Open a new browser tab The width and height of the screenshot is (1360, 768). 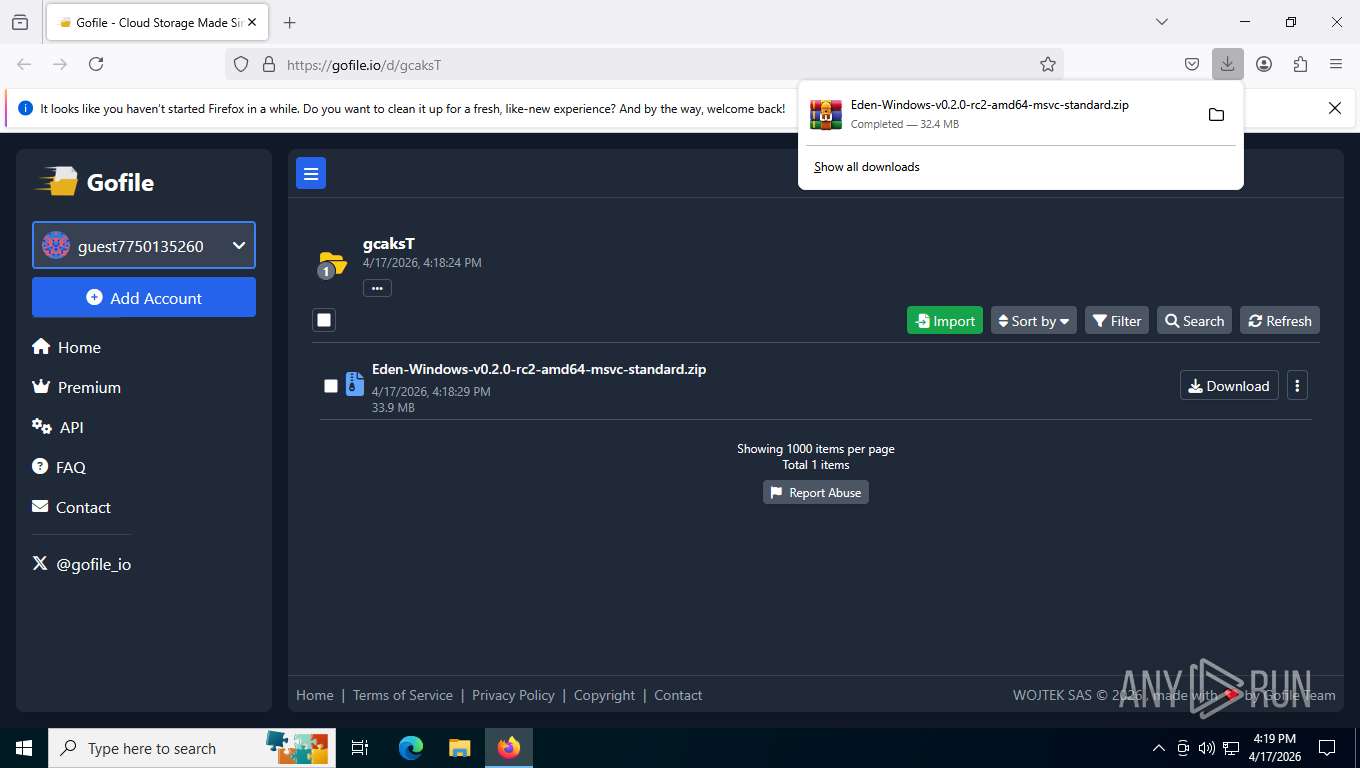289,22
